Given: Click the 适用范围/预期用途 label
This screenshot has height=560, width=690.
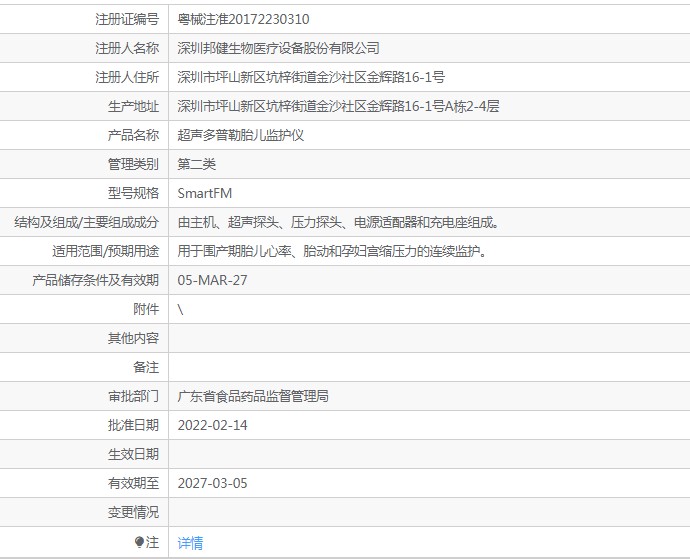Looking at the screenshot, I should pyautogui.click(x=106, y=251).
